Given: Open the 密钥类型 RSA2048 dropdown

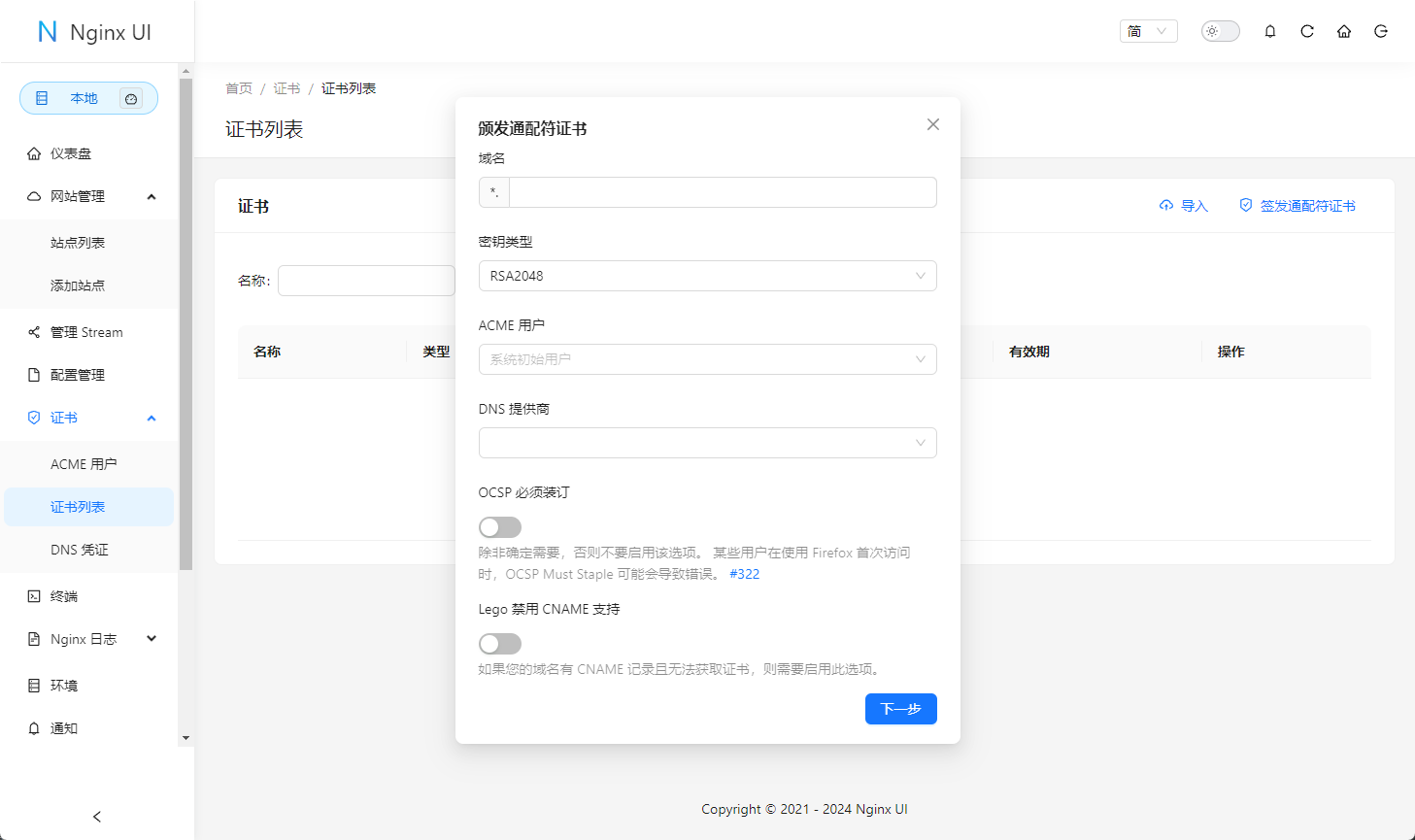Looking at the screenshot, I should pyautogui.click(x=707, y=276).
